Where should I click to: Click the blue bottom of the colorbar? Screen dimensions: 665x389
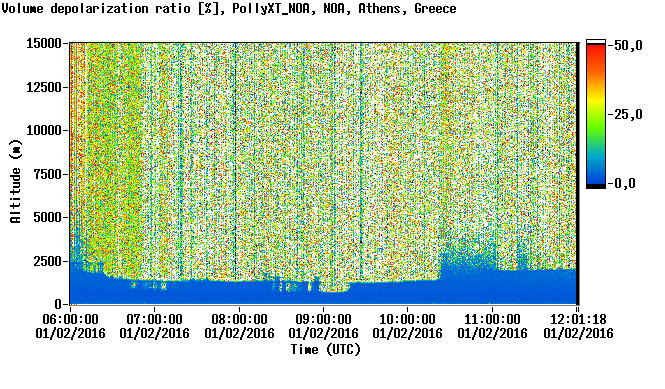coord(595,172)
